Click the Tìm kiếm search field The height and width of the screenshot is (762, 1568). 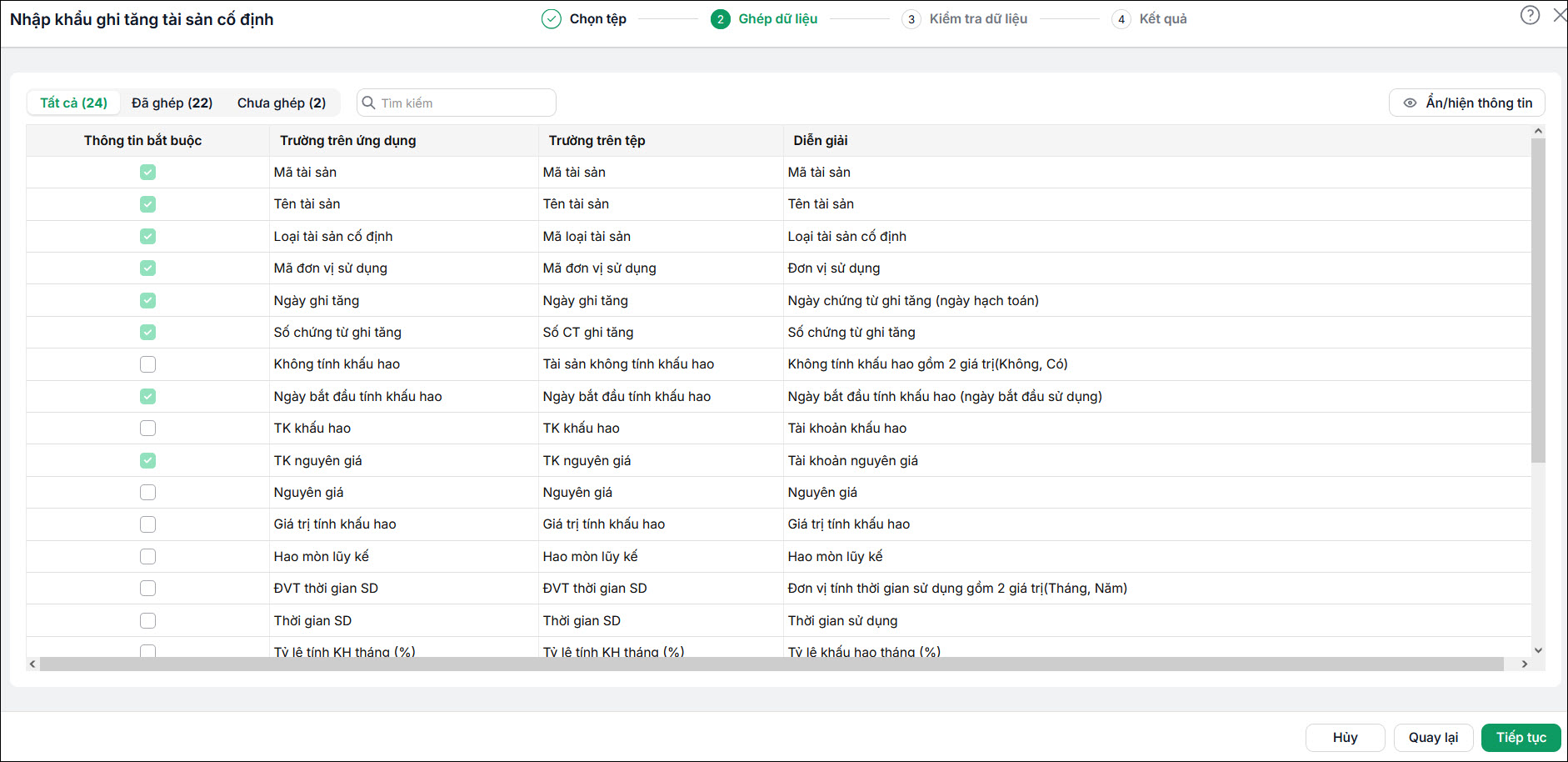457,103
